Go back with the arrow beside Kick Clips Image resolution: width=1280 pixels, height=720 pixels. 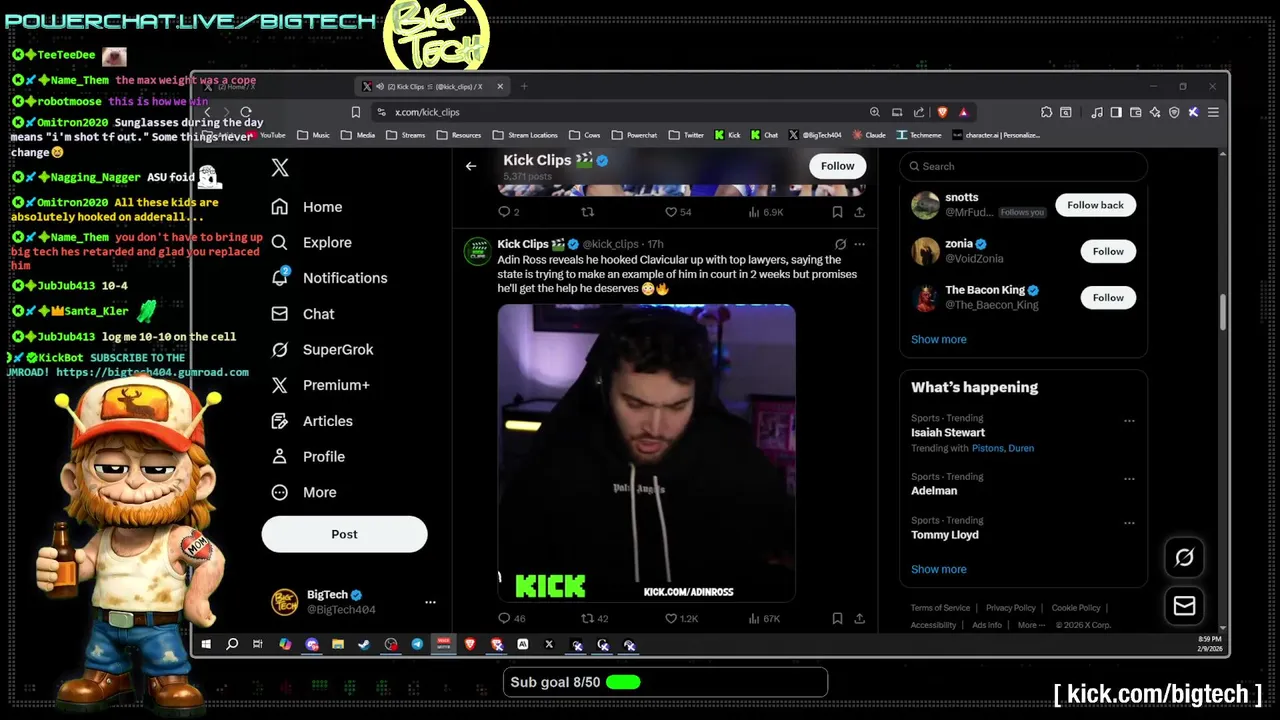click(471, 166)
